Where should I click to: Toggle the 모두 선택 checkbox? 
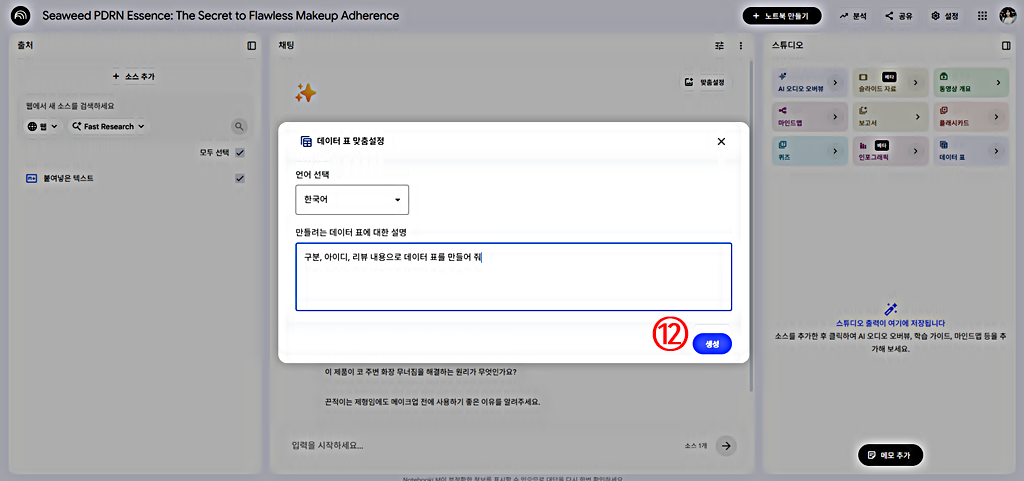(240, 153)
